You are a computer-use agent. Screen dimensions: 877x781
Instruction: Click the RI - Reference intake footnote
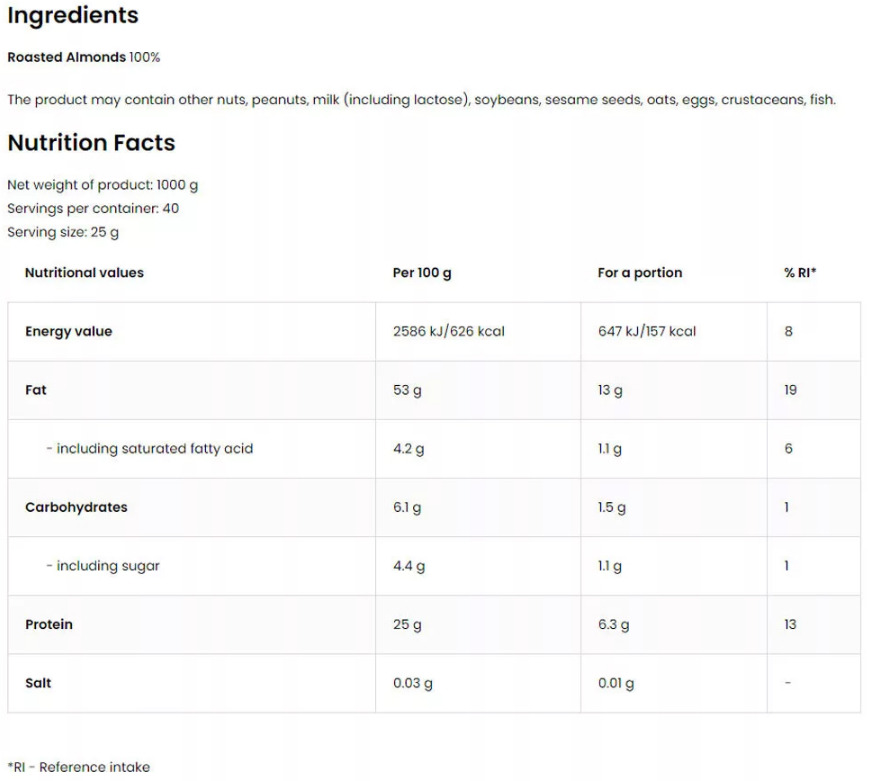[79, 767]
